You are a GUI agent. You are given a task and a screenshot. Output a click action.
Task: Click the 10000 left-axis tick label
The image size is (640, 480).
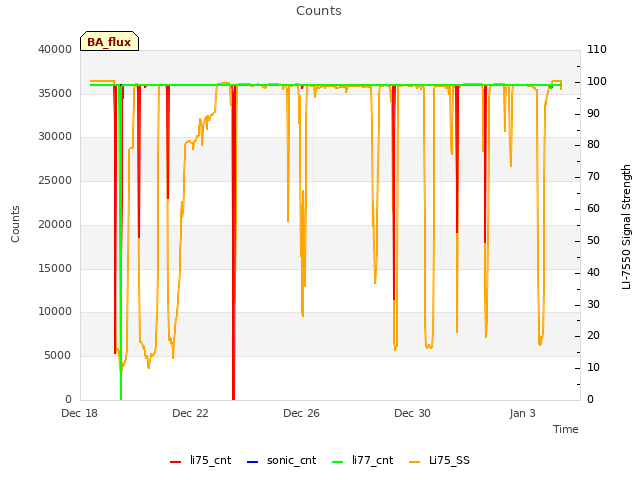tap(55, 311)
